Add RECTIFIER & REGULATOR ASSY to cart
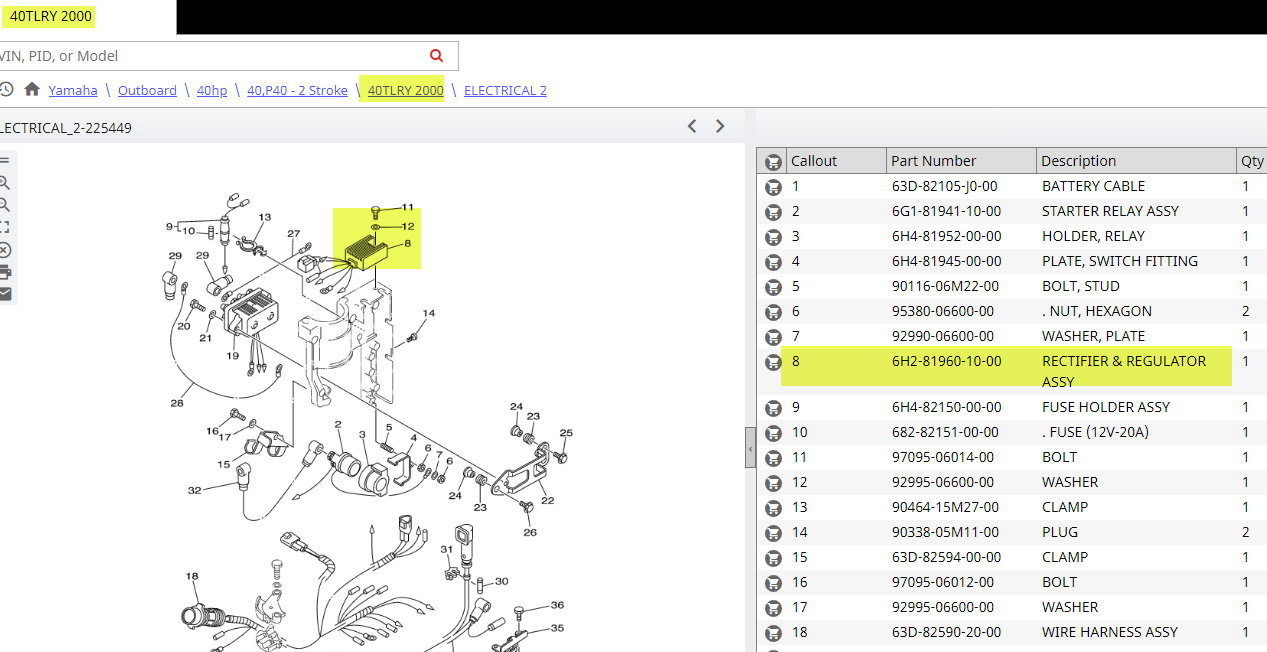The image size is (1267, 652). click(x=773, y=362)
